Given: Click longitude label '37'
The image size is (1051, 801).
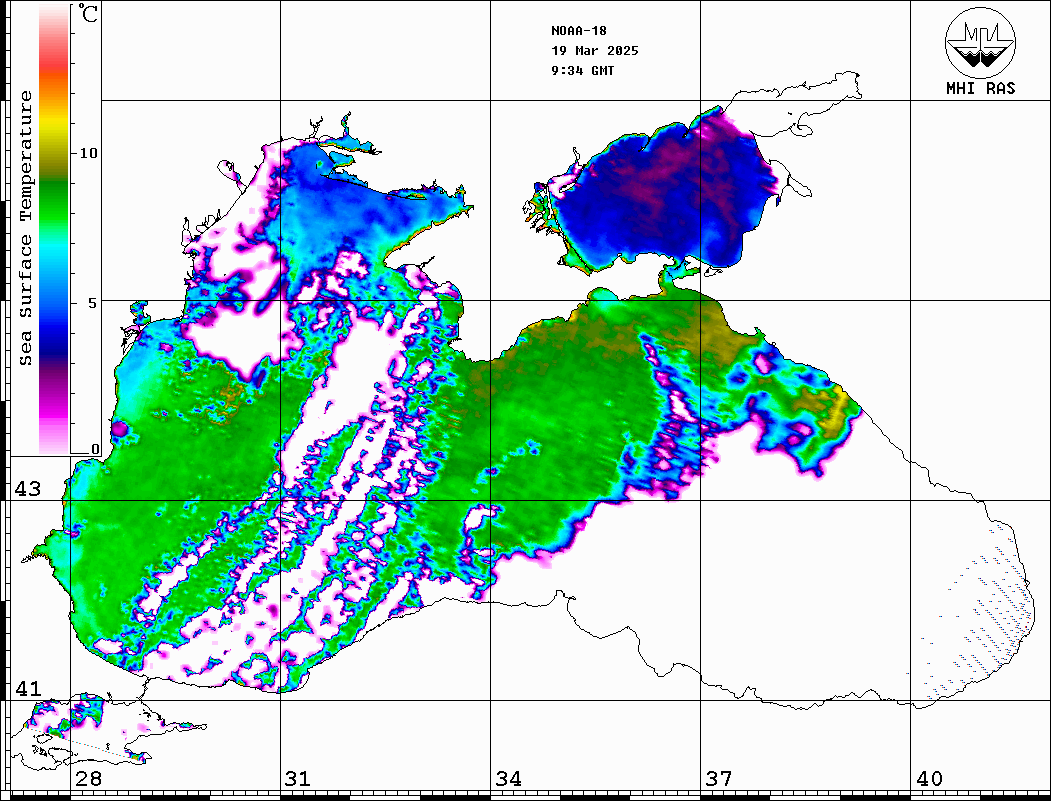Looking at the screenshot, I should click(x=718, y=779).
